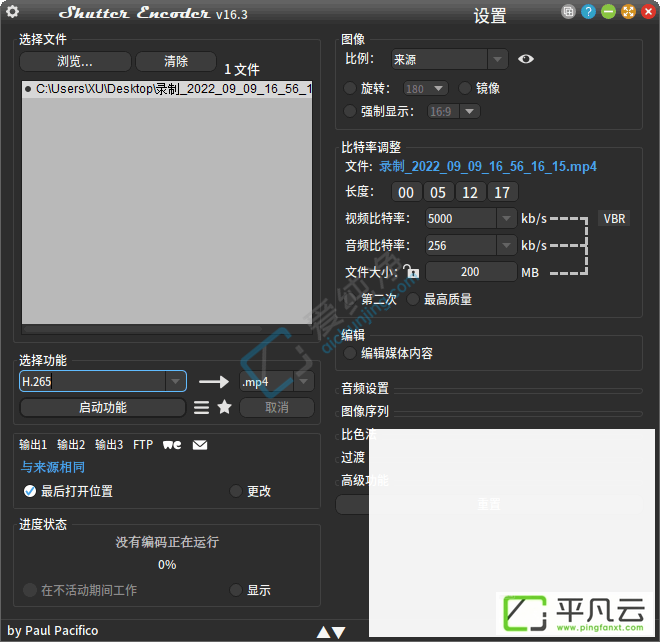The height and width of the screenshot is (642, 660).
Task: Close the app with red X button
Action: (x=649, y=12)
